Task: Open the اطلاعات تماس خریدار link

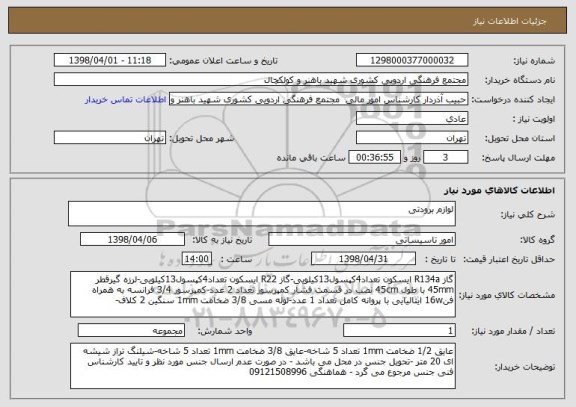Action: tap(126, 100)
